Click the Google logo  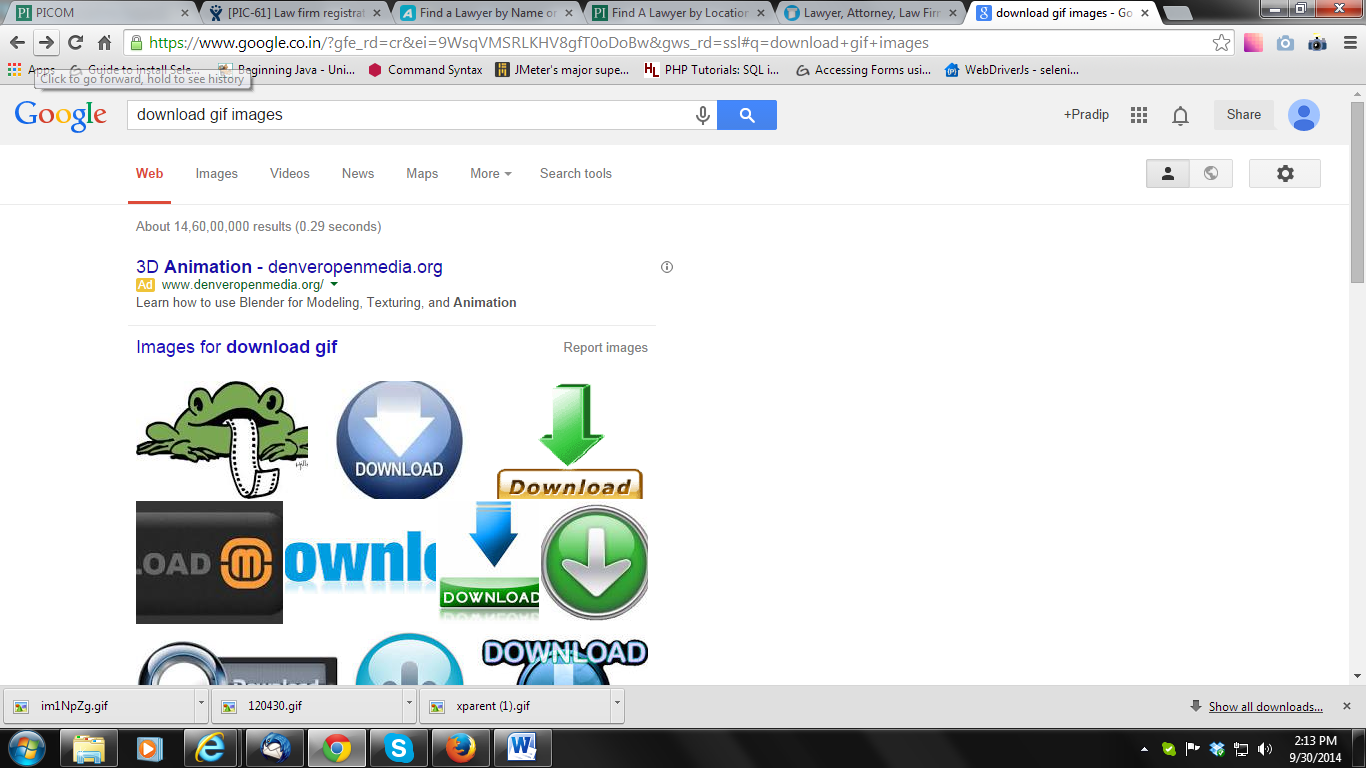(x=61, y=115)
